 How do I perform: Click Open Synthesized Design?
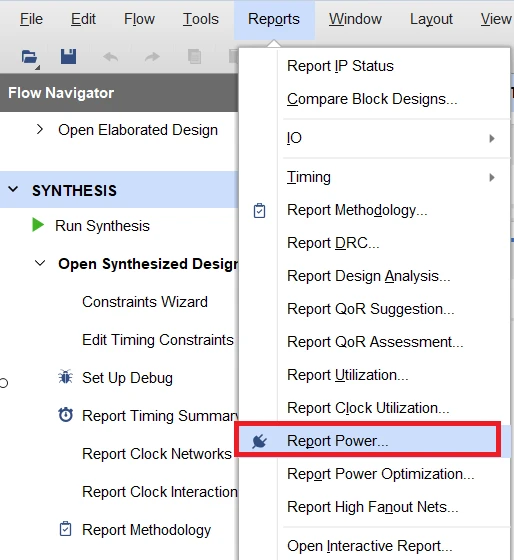click(148, 264)
